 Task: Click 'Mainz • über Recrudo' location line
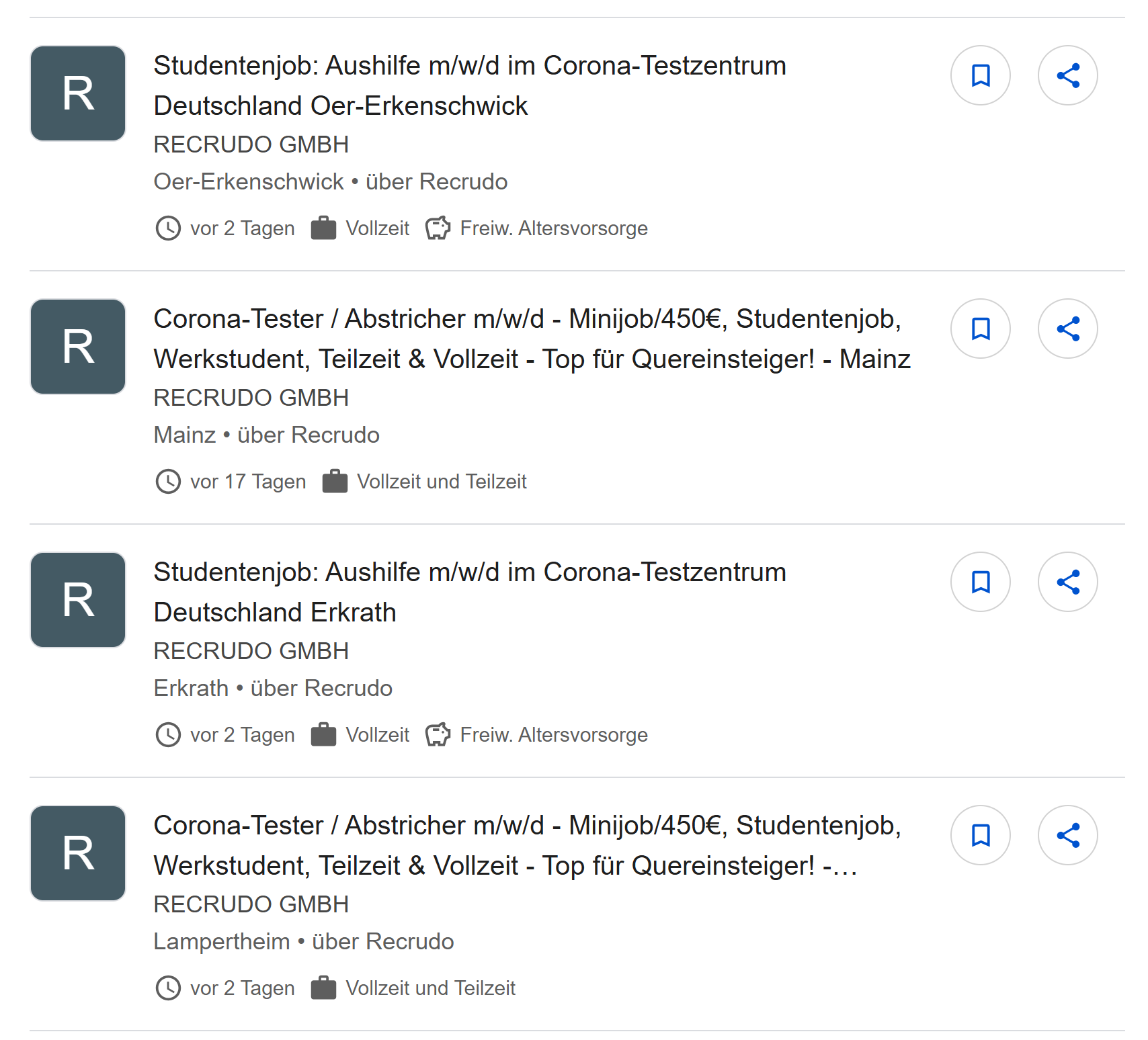point(267,435)
